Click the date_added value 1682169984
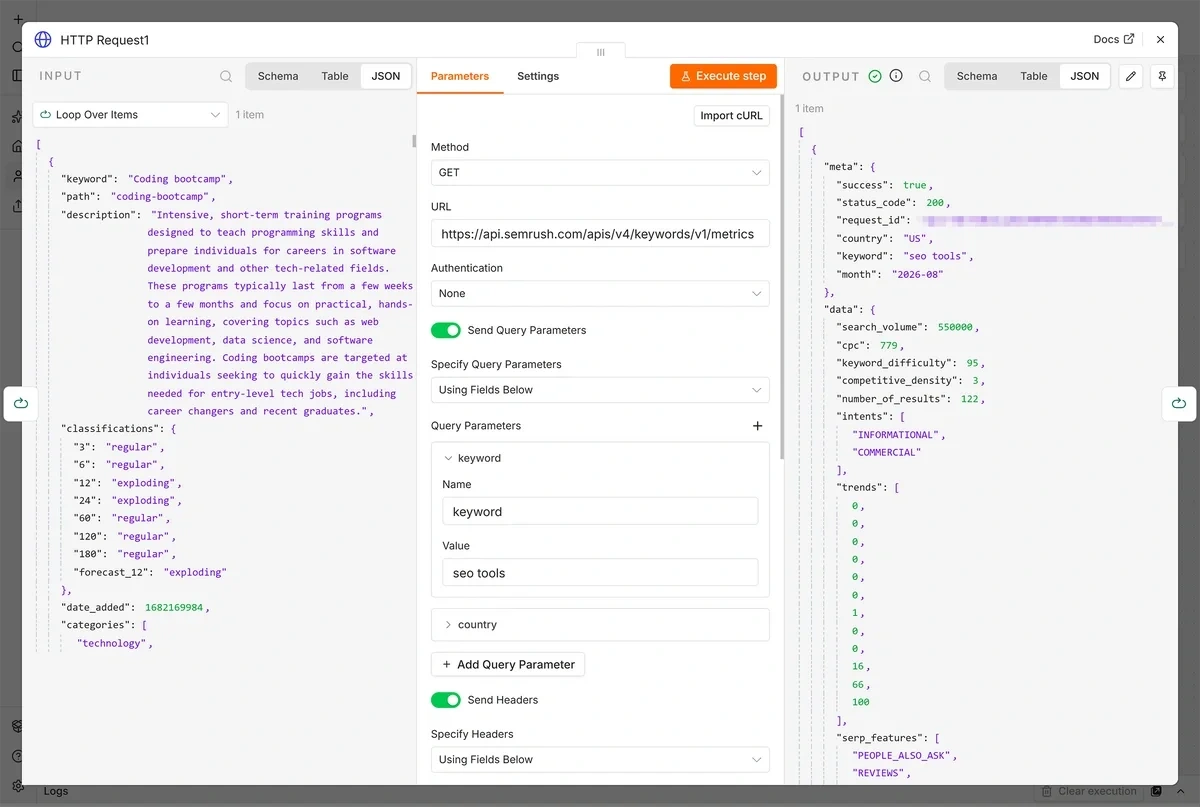Screen dimensions: 1200x807 [175, 607]
